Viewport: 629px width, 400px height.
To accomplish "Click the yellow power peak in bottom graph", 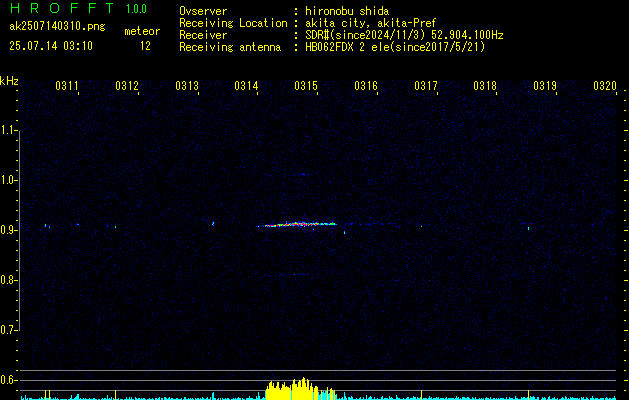I will [x=300, y=389].
